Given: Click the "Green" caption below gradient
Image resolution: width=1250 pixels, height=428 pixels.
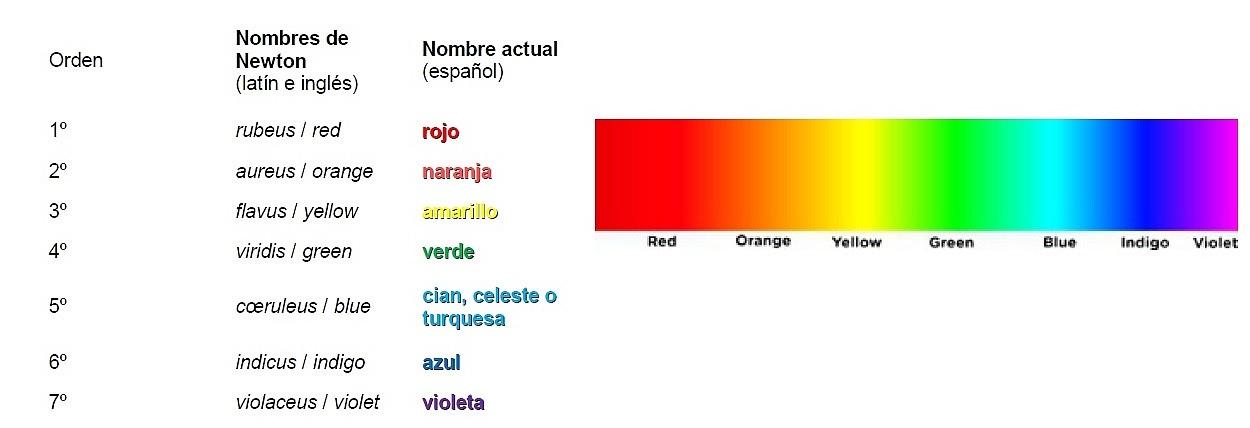Looking at the screenshot, I should (x=951, y=242).
